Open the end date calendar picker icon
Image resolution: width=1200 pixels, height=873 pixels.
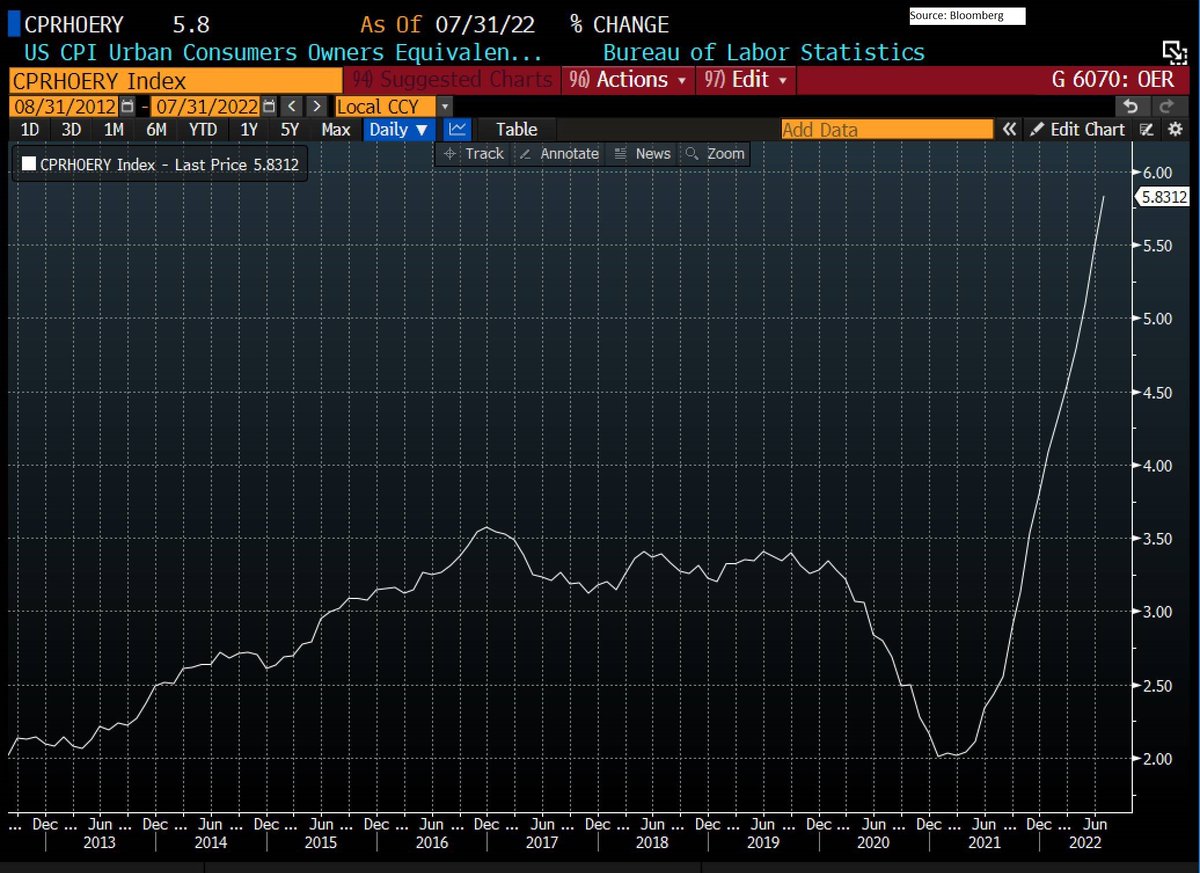[x=268, y=106]
